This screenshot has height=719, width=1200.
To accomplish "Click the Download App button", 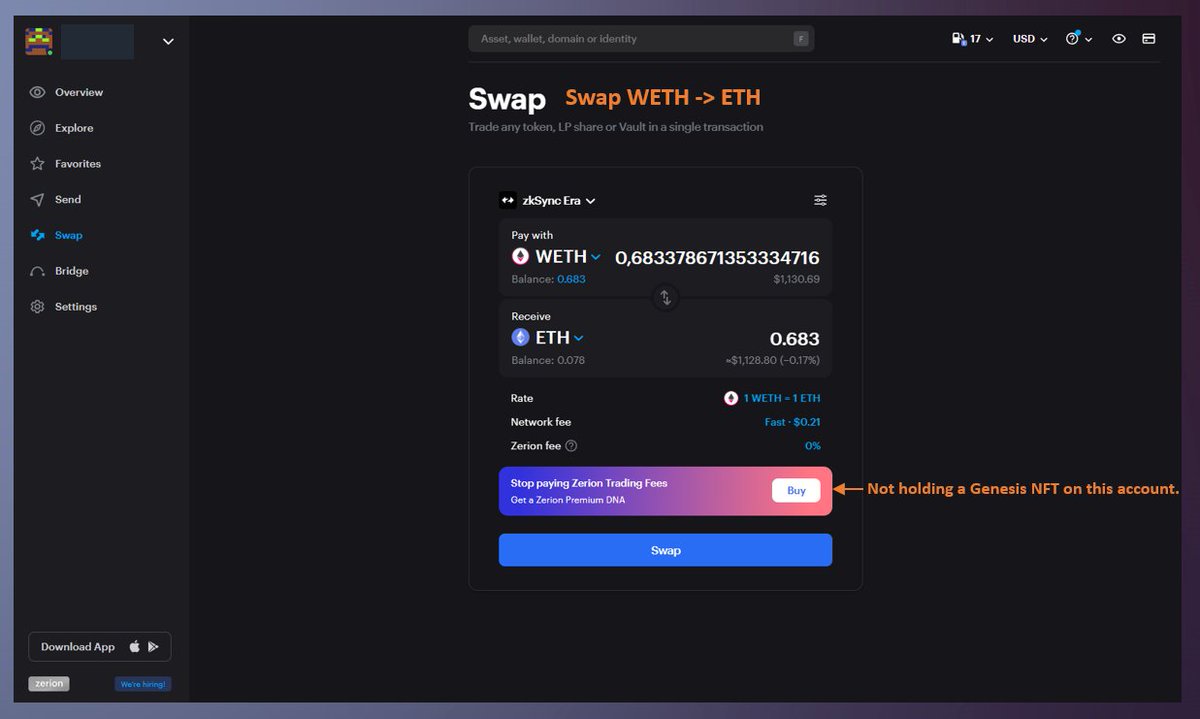I will [x=100, y=647].
